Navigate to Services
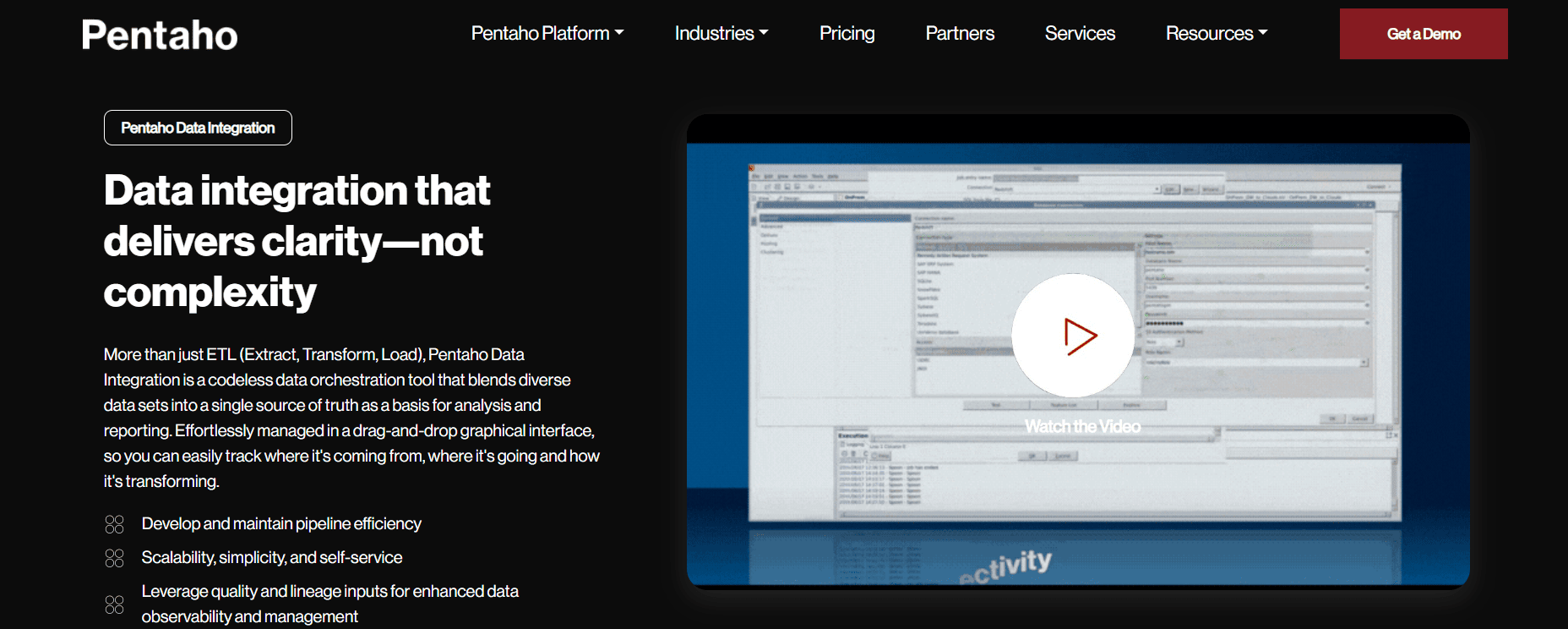 pos(1080,33)
